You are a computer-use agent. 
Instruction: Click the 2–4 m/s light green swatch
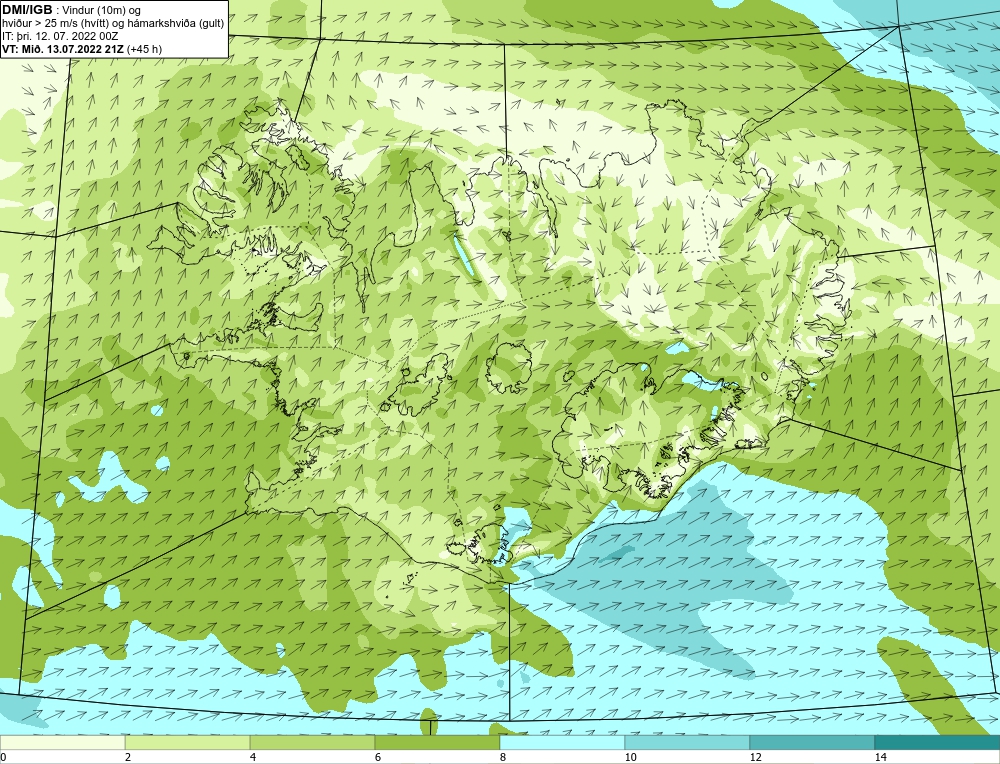click(188, 742)
